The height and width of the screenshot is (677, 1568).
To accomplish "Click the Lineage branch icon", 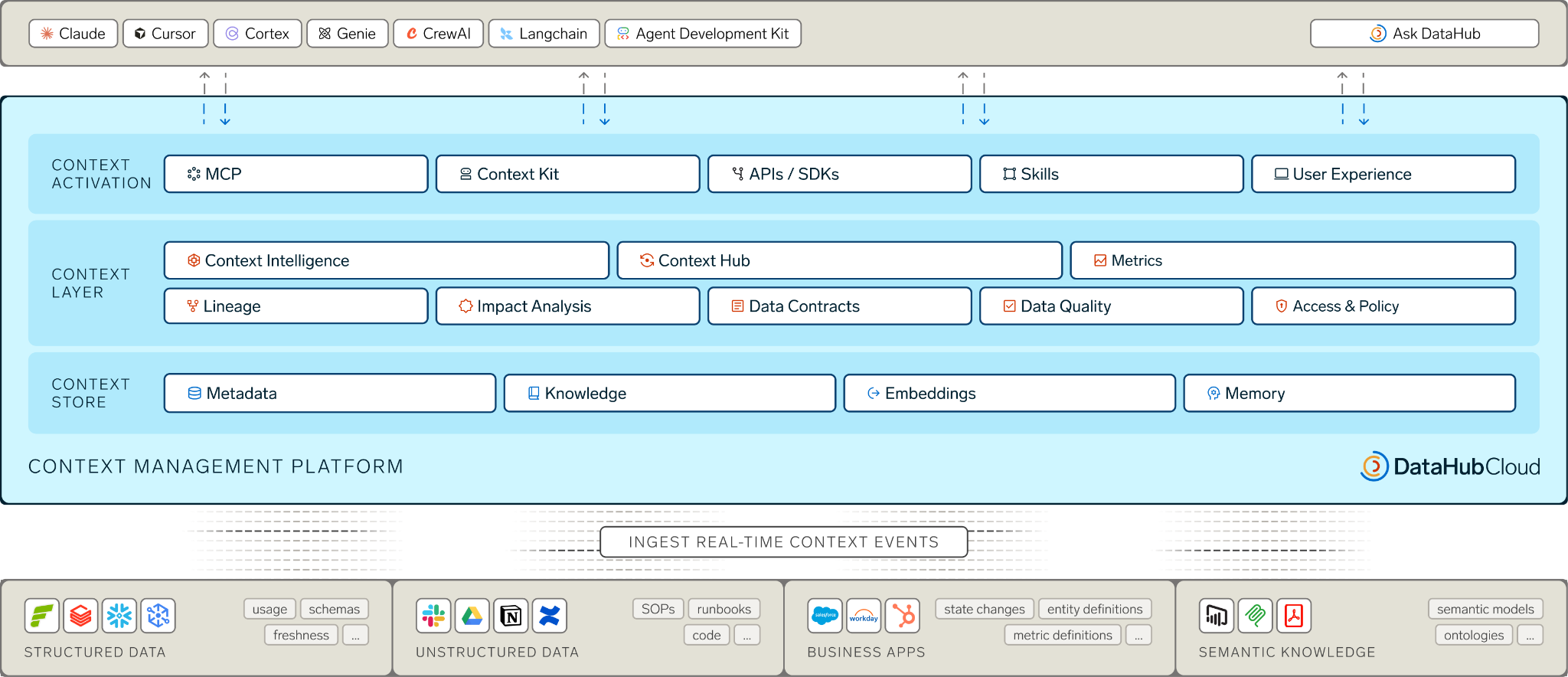I will [193, 306].
